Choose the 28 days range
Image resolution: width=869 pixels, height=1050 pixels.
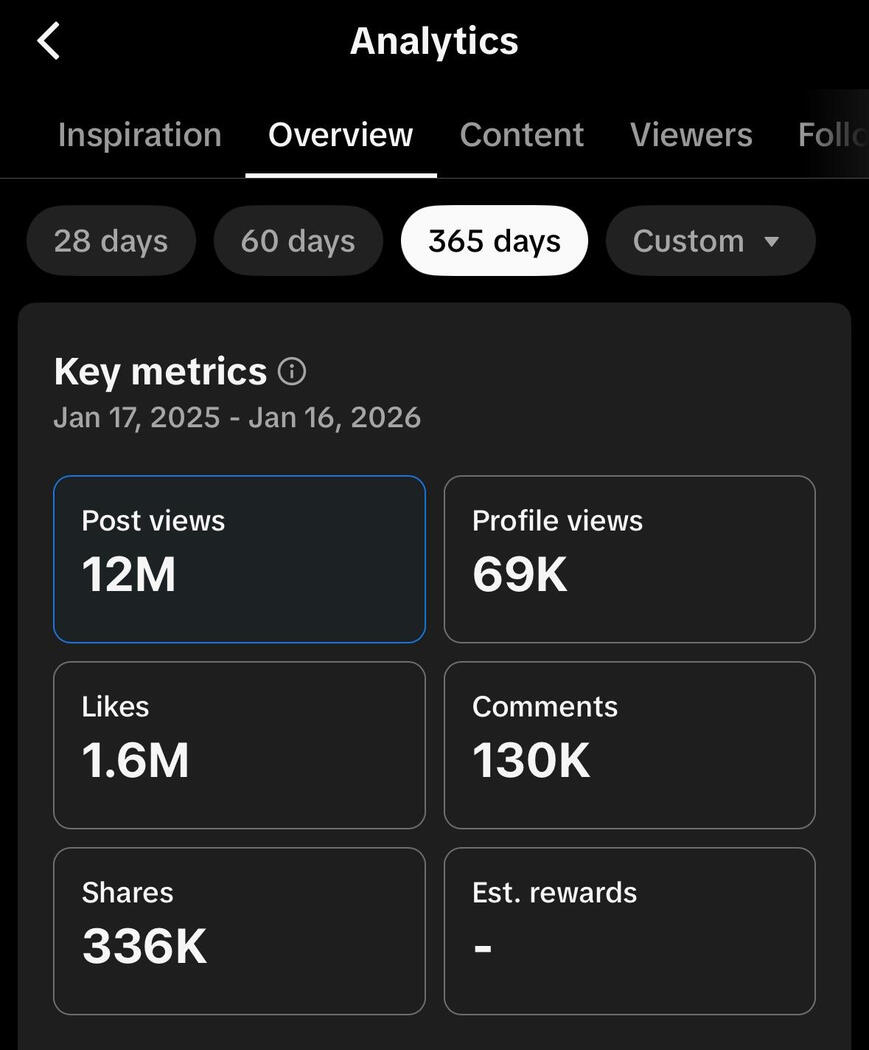111,241
